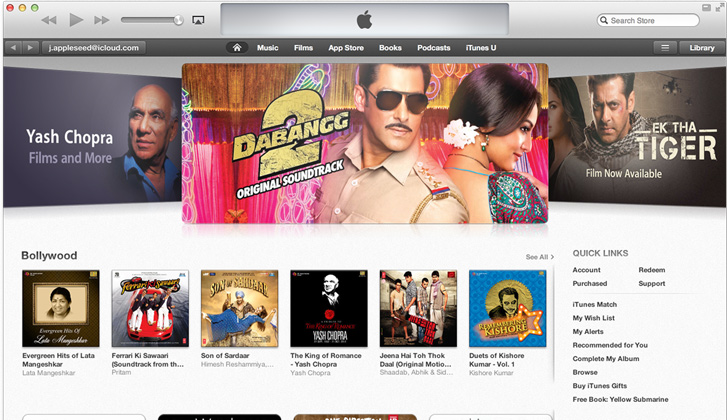Open the Podcasts tab
This screenshot has height=420, width=727.
tap(433, 48)
